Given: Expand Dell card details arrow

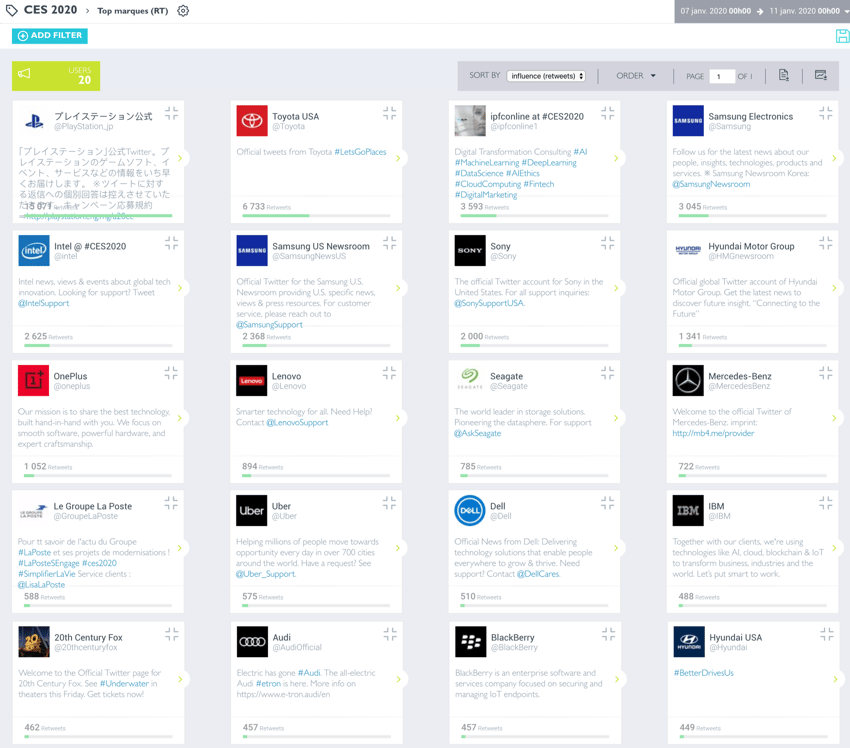Looking at the screenshot, I should pyautogui.click(x=616, y=549).
